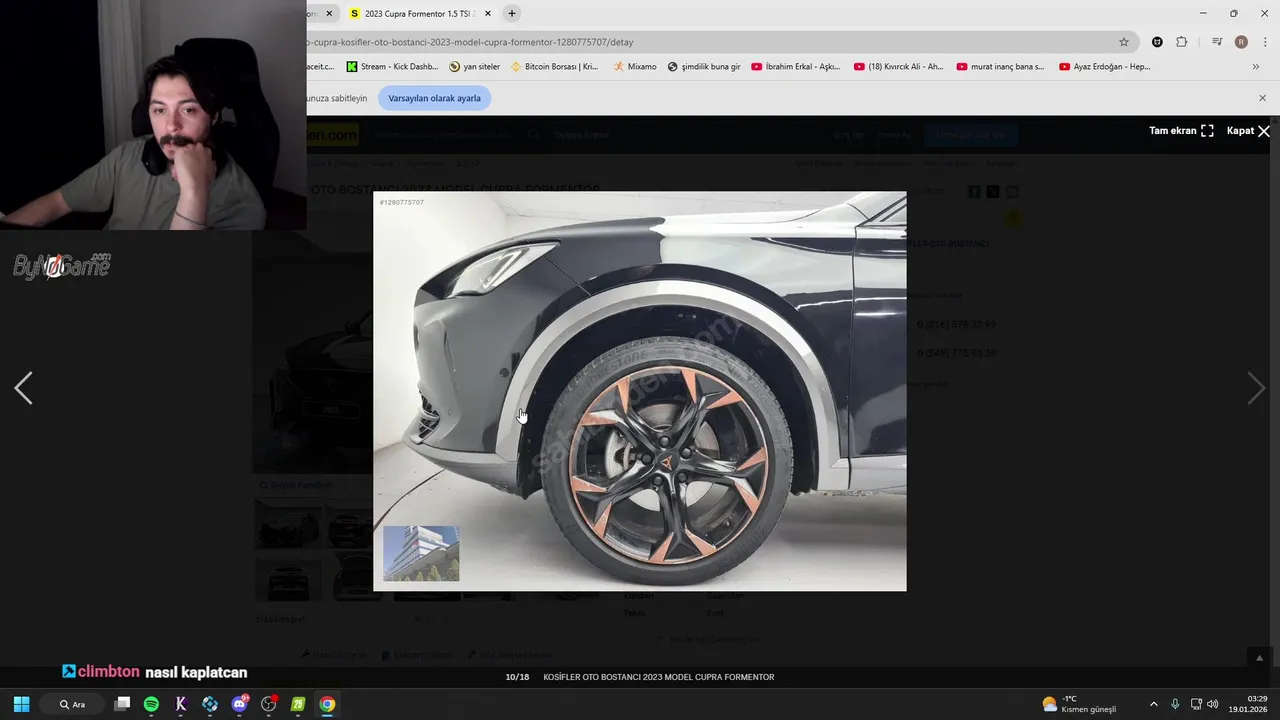Open the yan siteler bookmark folder
The height and width of the screenshot is (720, 1280).
tap(475, 67)
